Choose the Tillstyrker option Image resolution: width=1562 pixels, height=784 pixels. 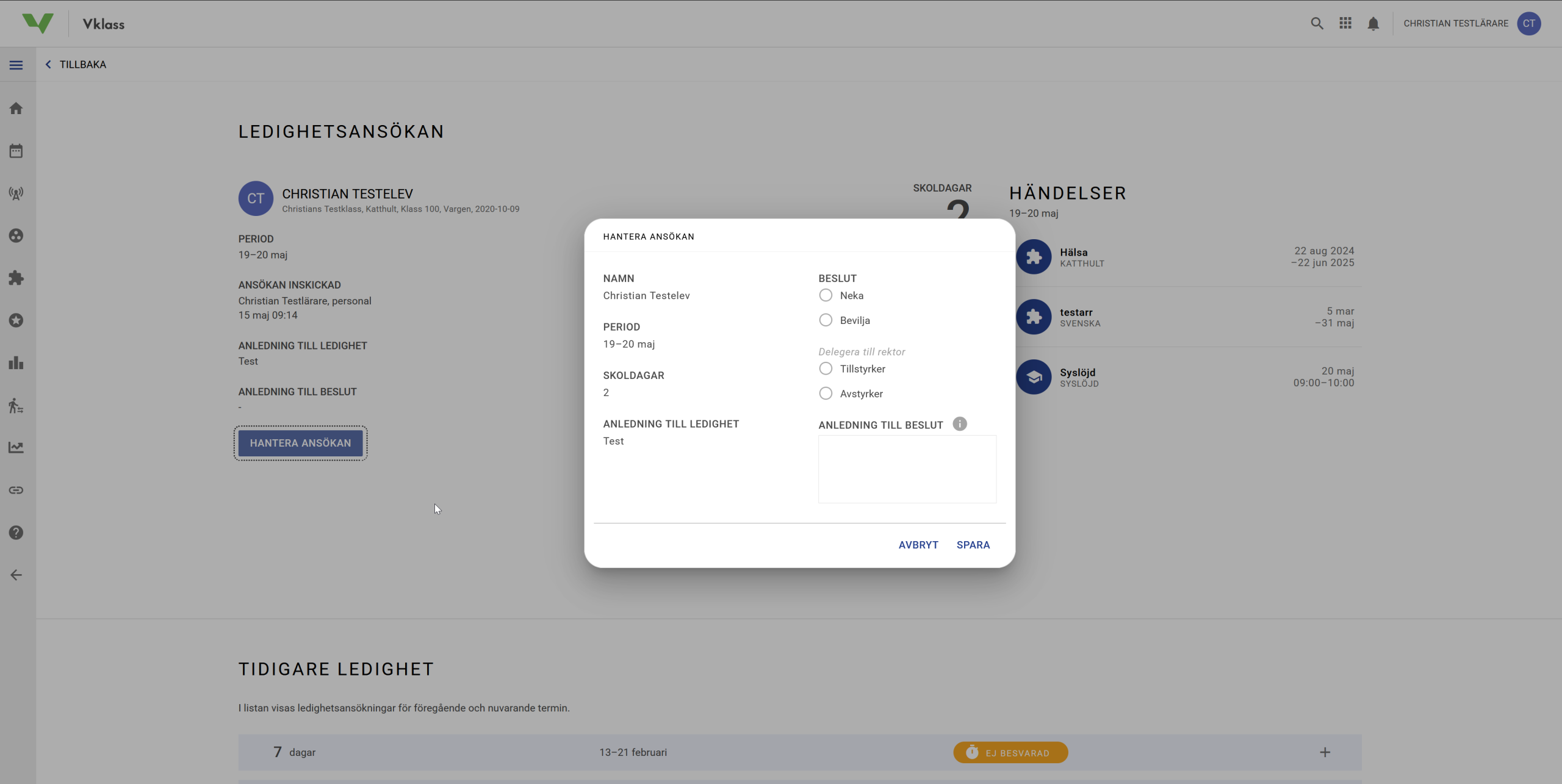pos(826,369)
